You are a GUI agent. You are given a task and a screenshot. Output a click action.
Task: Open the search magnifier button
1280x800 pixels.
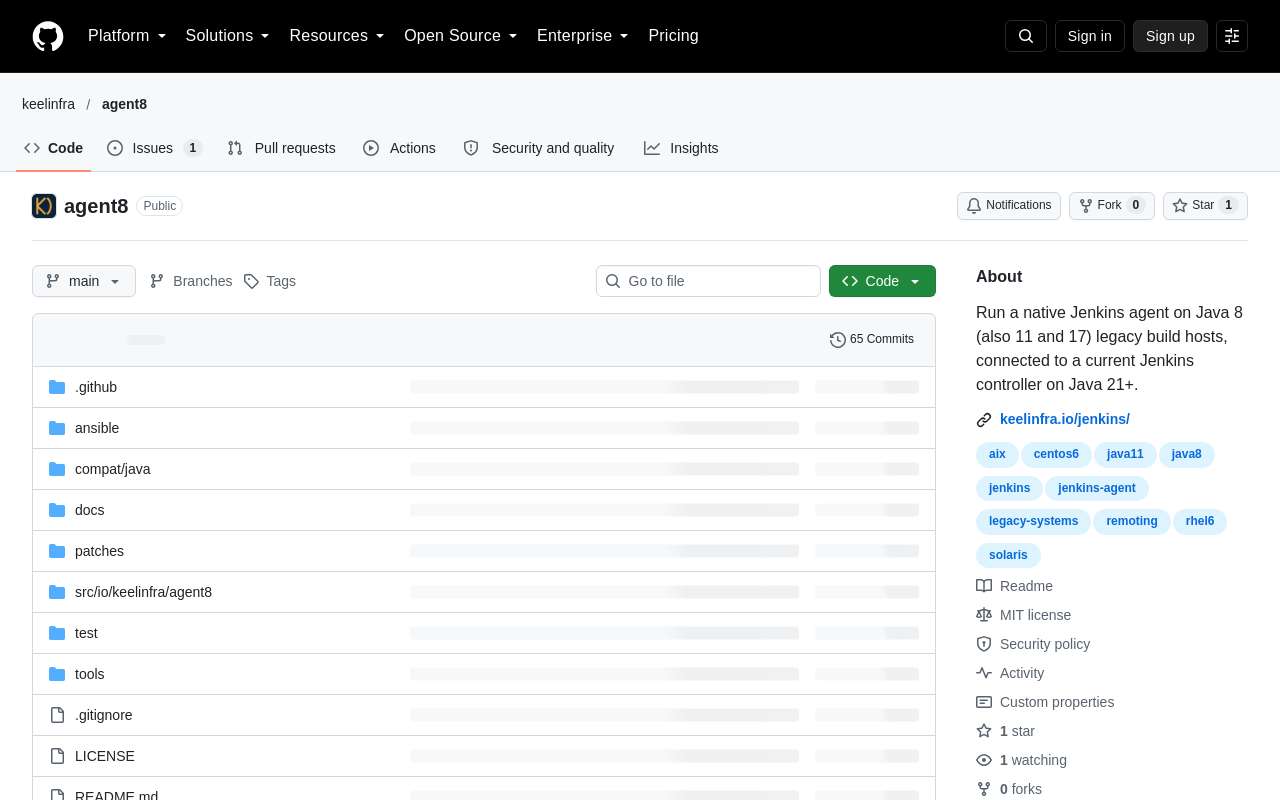(x=1026, y=36)
